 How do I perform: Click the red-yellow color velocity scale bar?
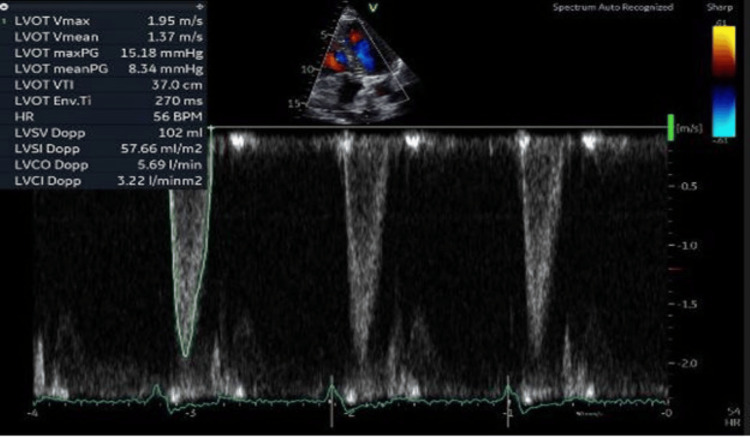(x=724, y=51)
